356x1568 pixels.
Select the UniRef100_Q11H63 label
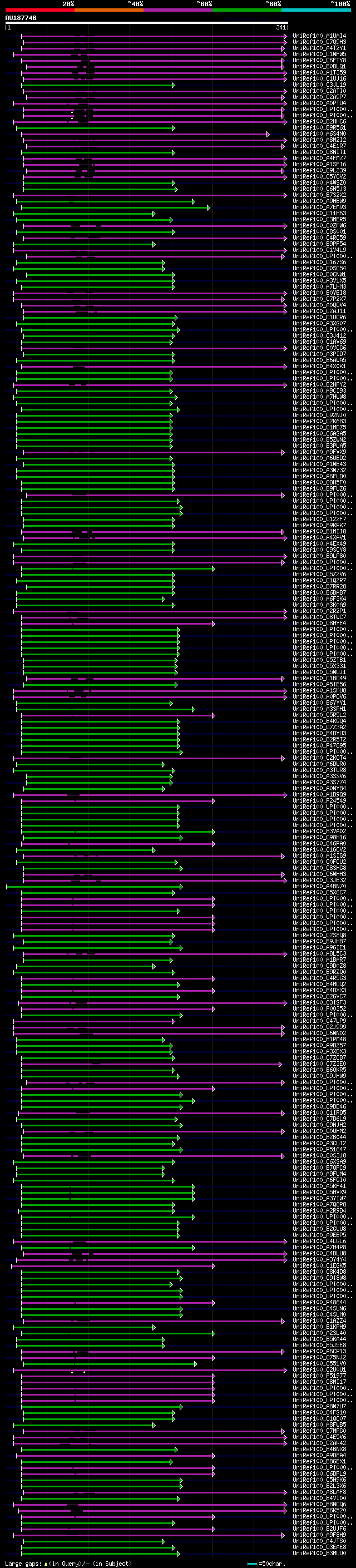pyautogui.click(x=319, y=213)
